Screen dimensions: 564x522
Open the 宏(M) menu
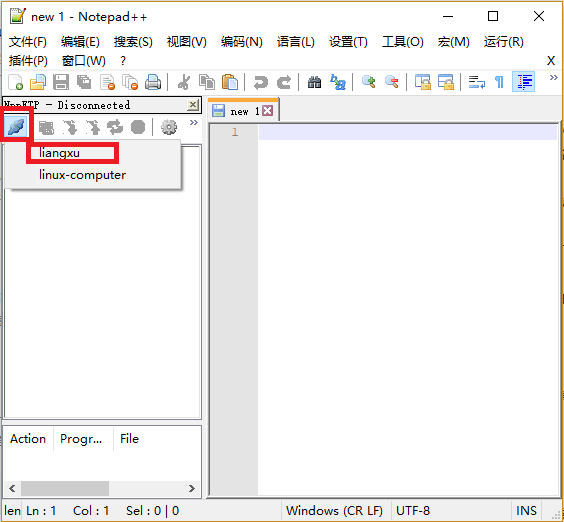click(x=454, y=42)
